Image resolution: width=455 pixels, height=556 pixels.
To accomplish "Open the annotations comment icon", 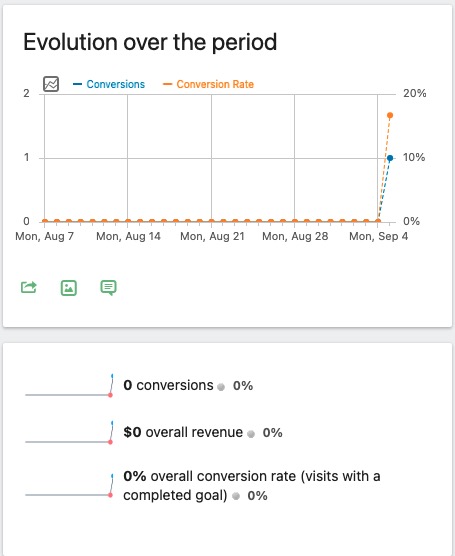I will (109, 288).
